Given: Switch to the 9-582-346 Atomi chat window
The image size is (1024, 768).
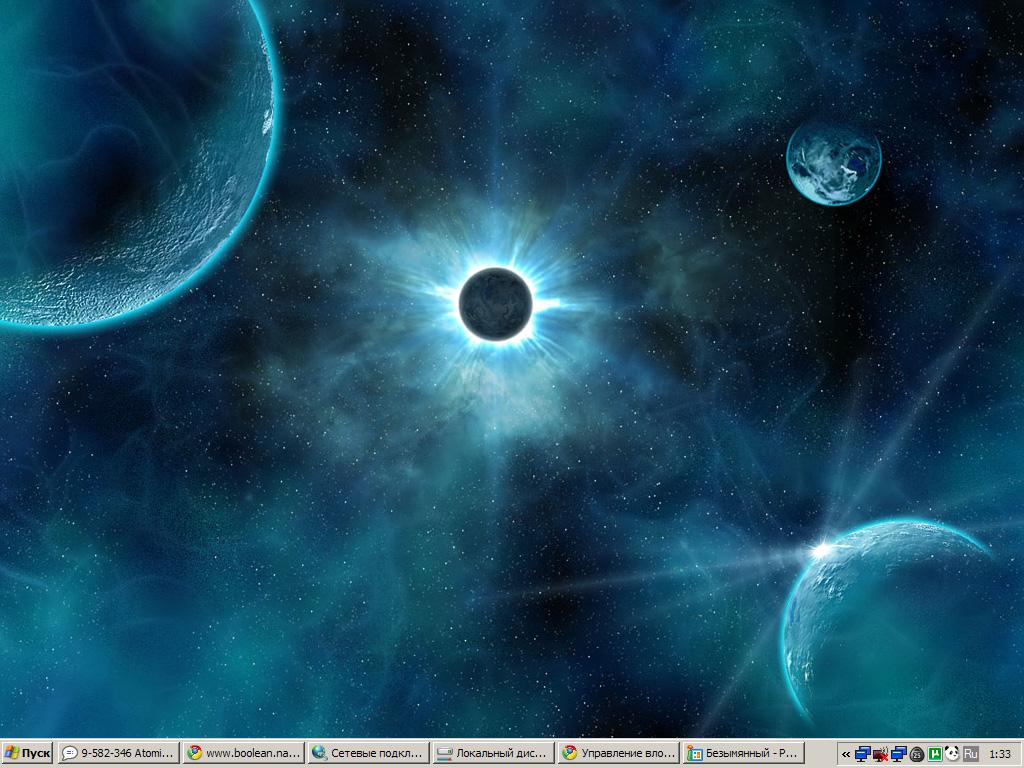Looking at the screenshot, I should click(x=118, y=753).
